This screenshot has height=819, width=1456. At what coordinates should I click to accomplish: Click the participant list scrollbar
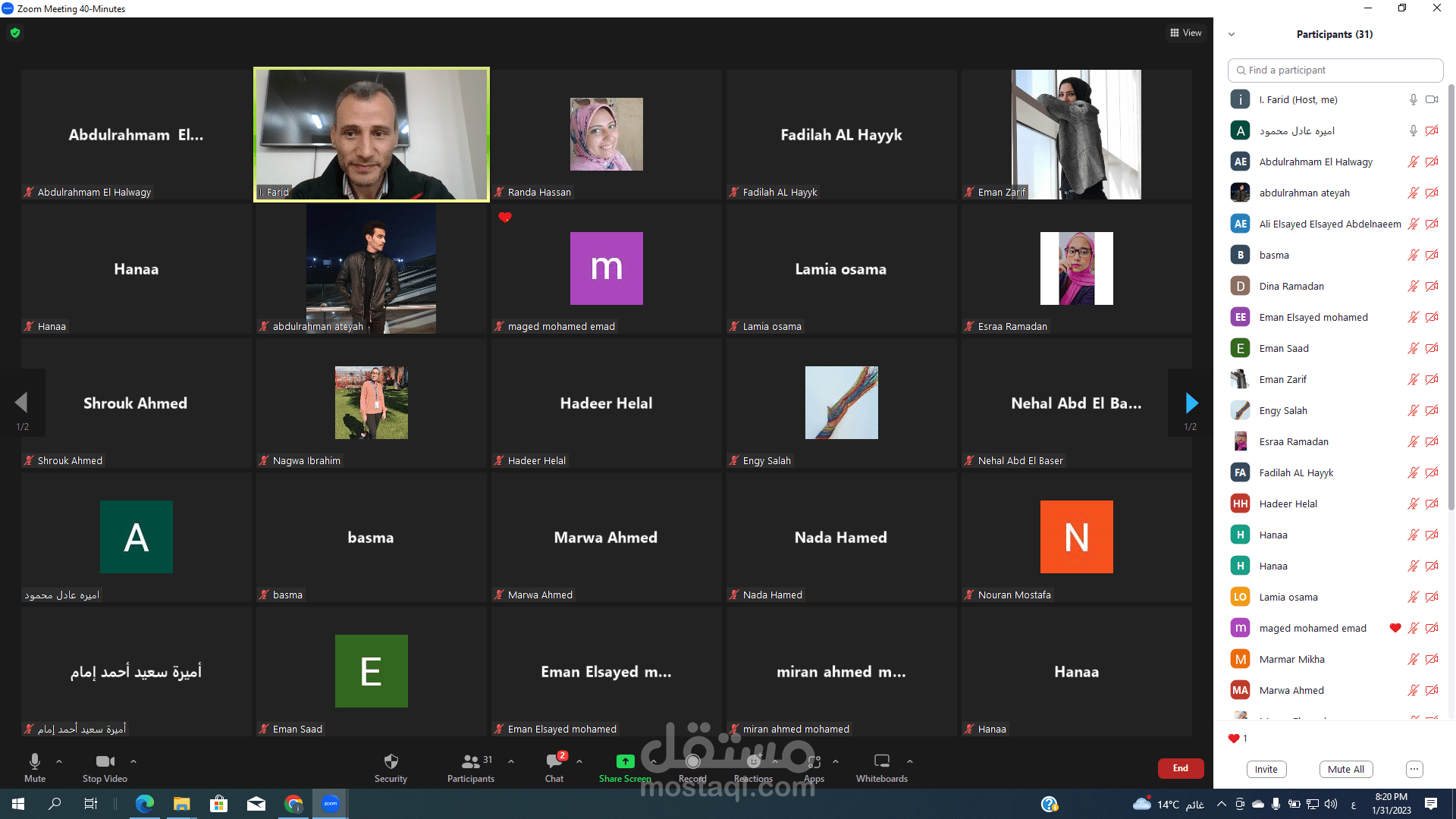tap(1451, 296)
